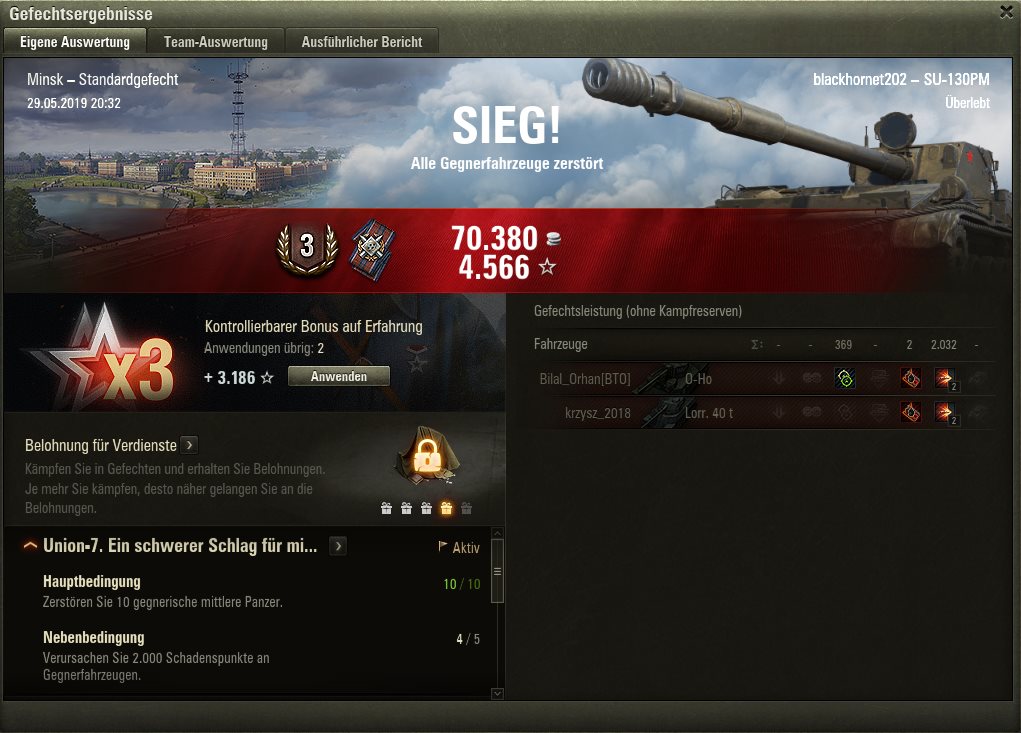
Task: Click the Anwenden button
Action: click(x=339, y=376)
